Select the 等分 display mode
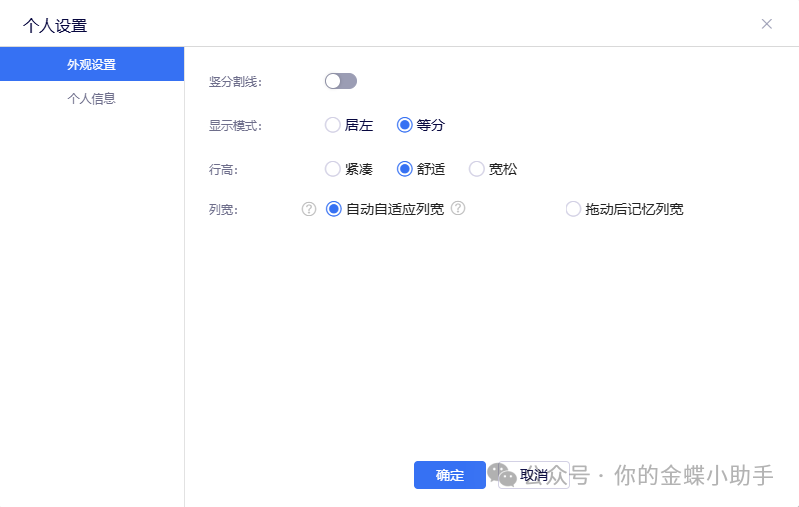This screenshot has height=507, width=799. point(405,125)
